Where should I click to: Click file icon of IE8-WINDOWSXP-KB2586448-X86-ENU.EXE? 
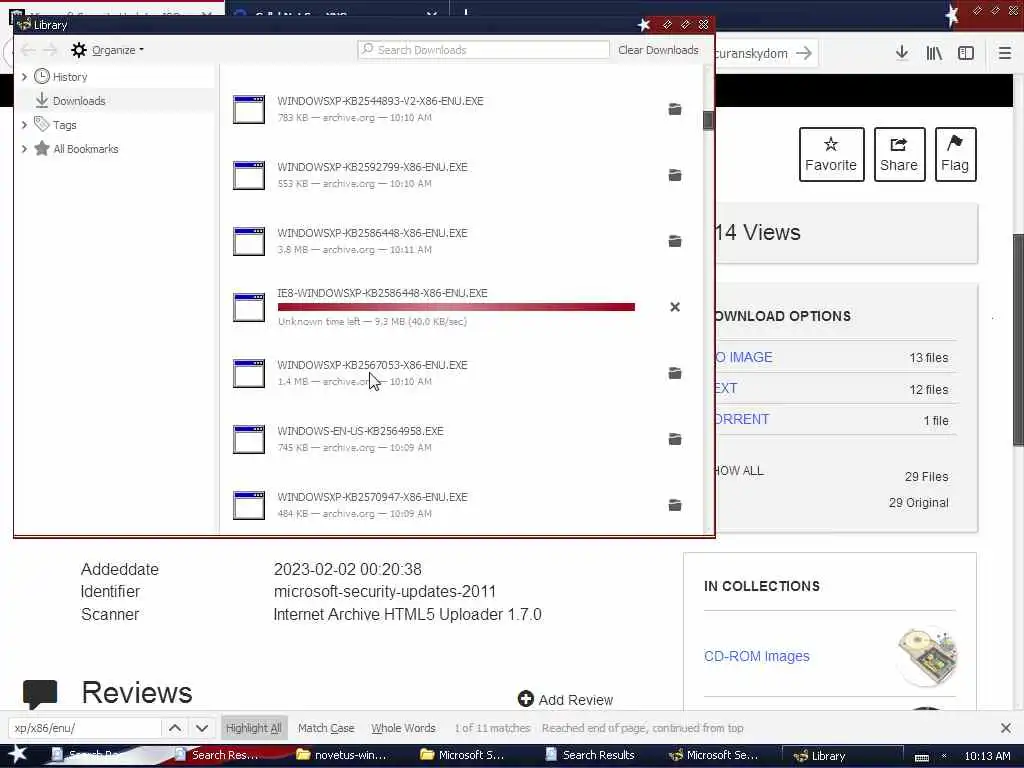[249, 308]
